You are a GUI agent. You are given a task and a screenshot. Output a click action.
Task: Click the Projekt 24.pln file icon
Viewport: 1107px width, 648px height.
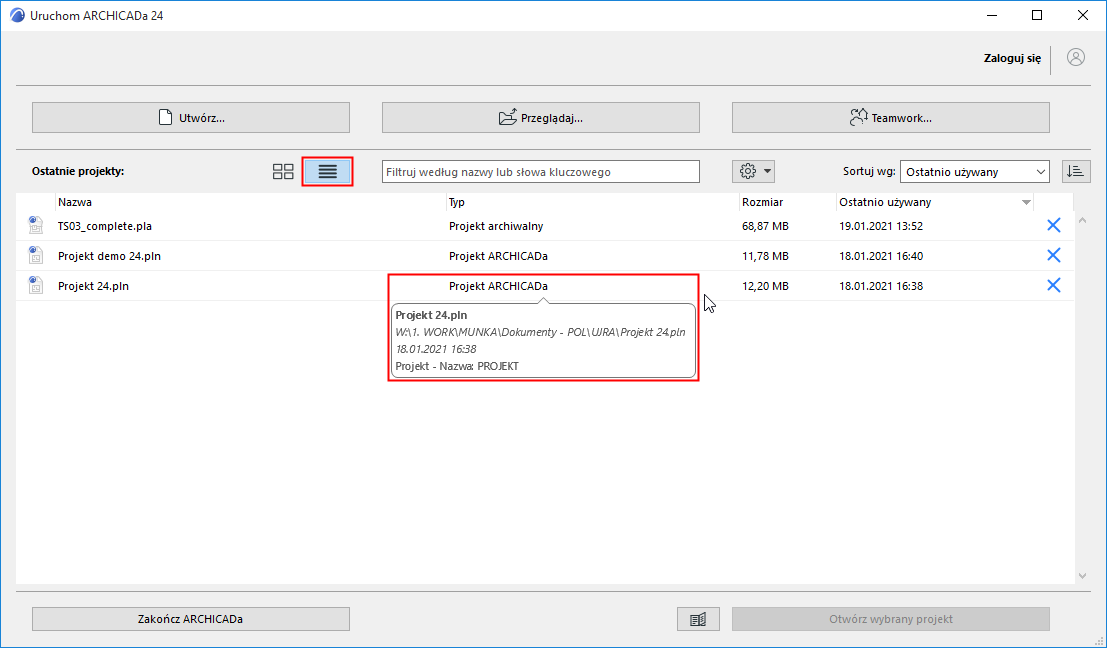click(x=35, y=285)
